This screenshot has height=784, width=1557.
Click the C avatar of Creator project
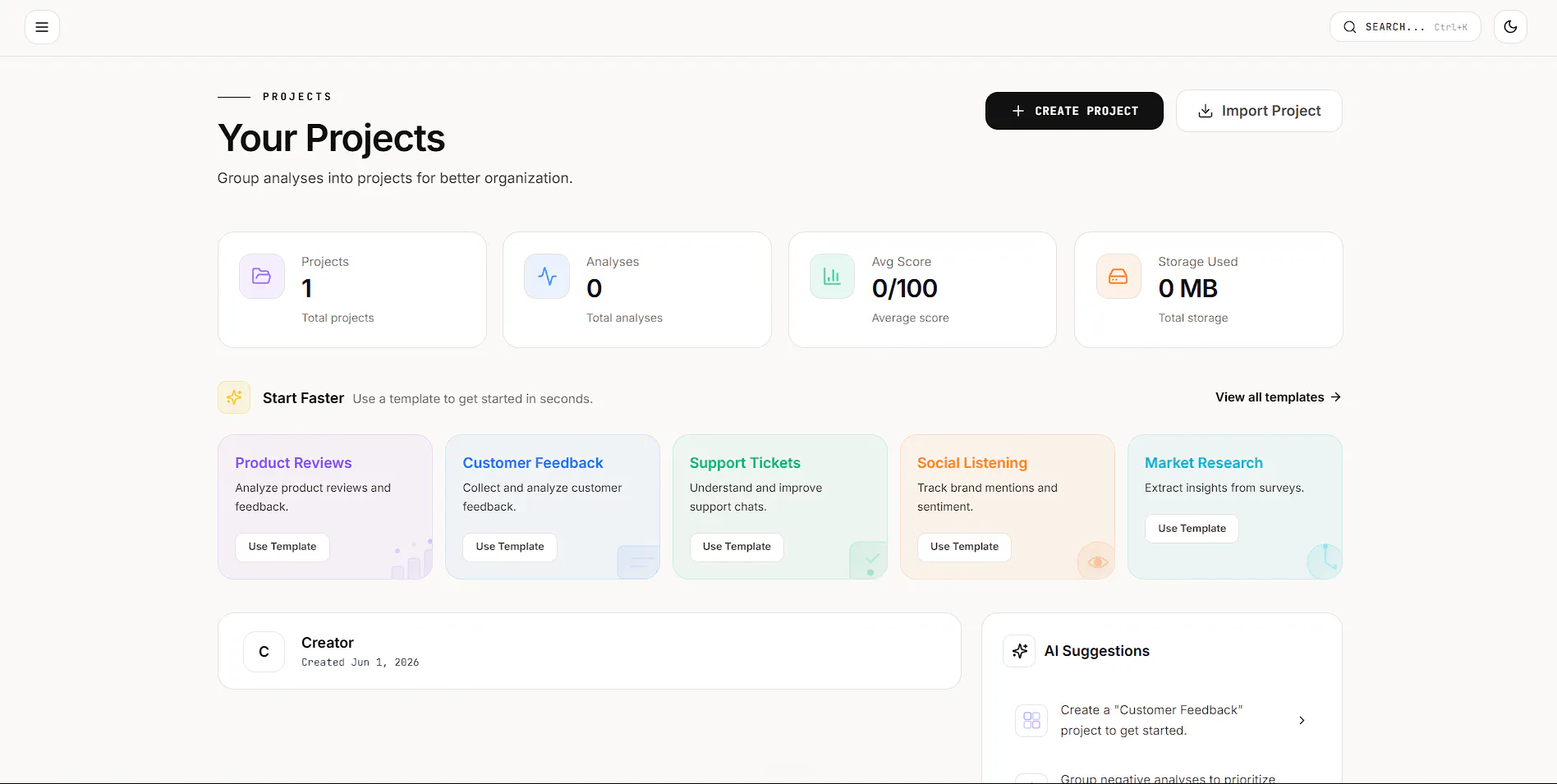[264, 652]
